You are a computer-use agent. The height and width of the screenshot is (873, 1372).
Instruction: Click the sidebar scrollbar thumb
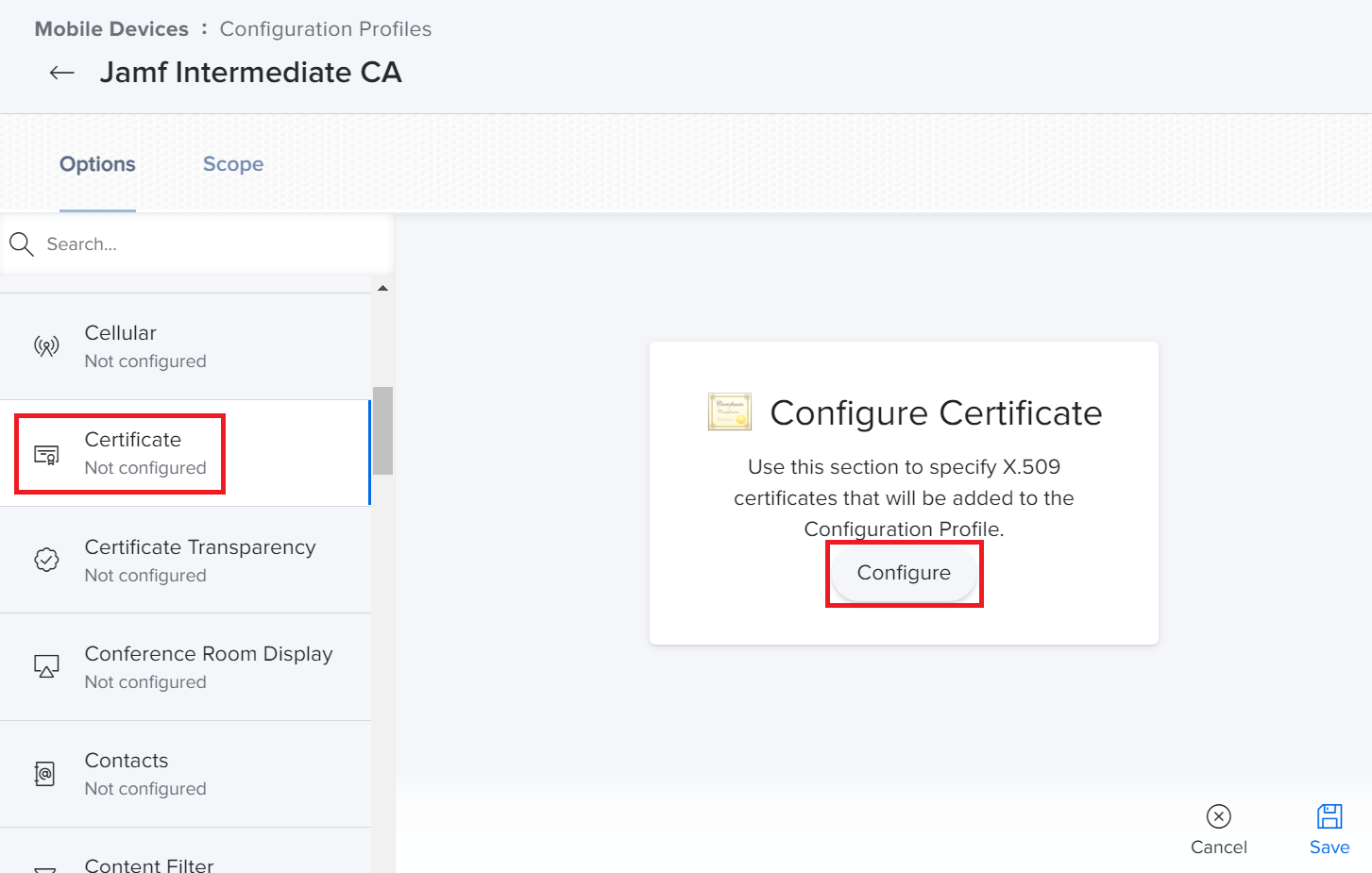click(x=382, y=430)
